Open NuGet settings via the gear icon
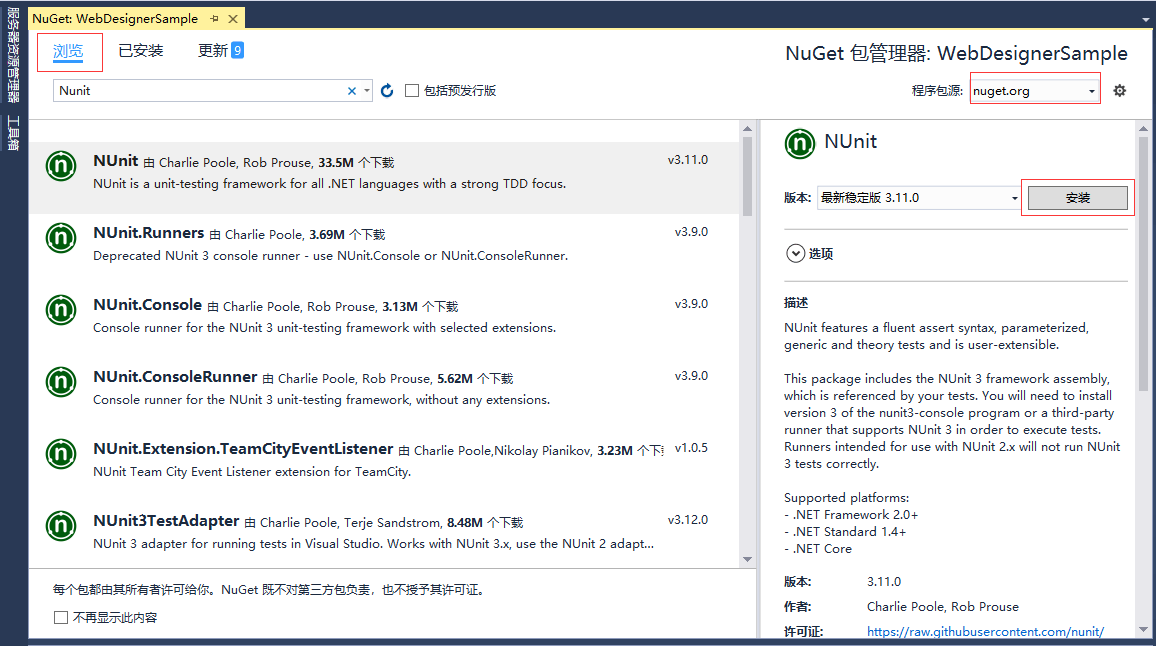Image resolution: width=1156 pixels, height=646 pixels. (x=1119, y=89)
